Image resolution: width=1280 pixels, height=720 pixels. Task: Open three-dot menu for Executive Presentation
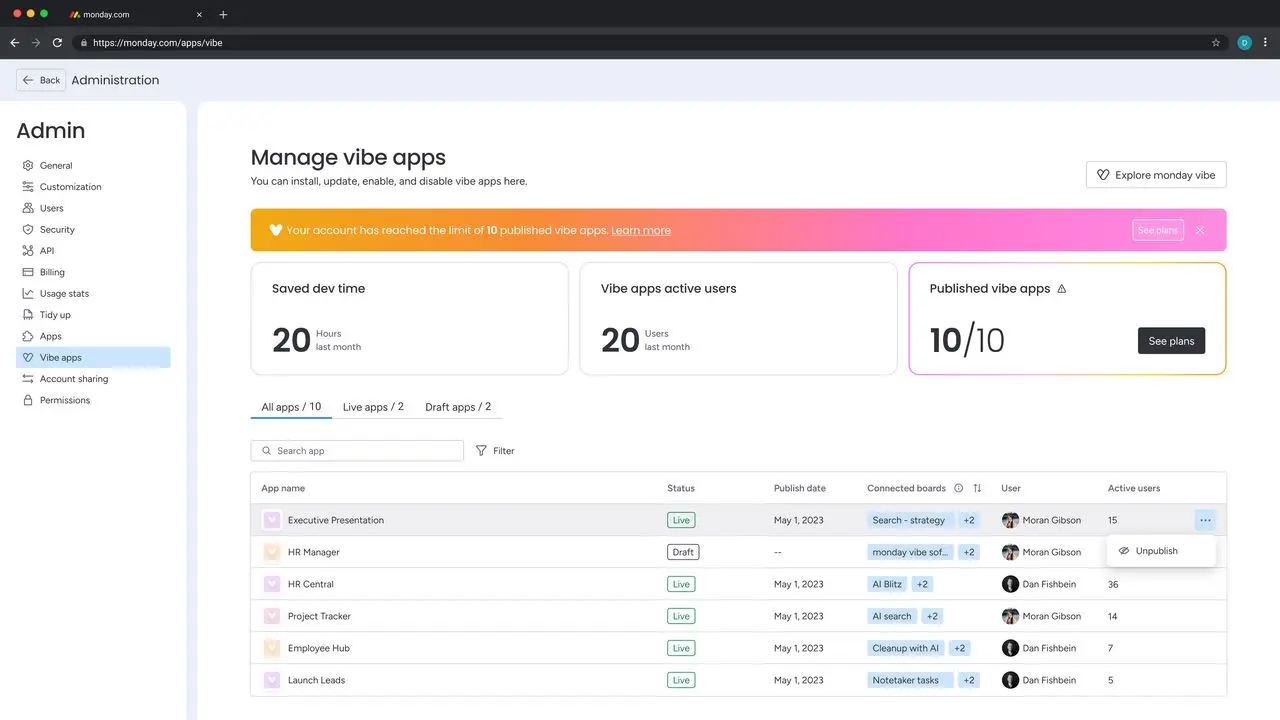coord(1205,520)
